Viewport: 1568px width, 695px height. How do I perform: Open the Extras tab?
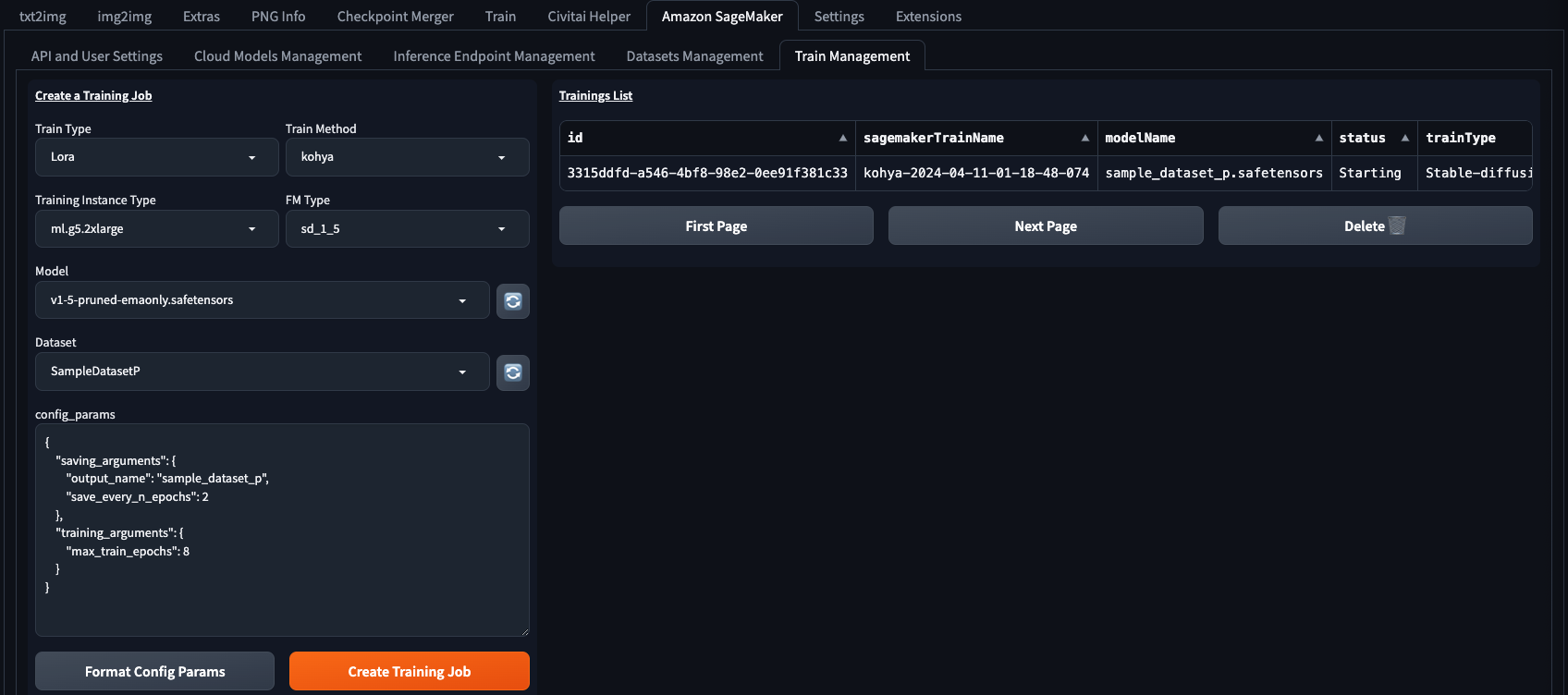(202, 17)
